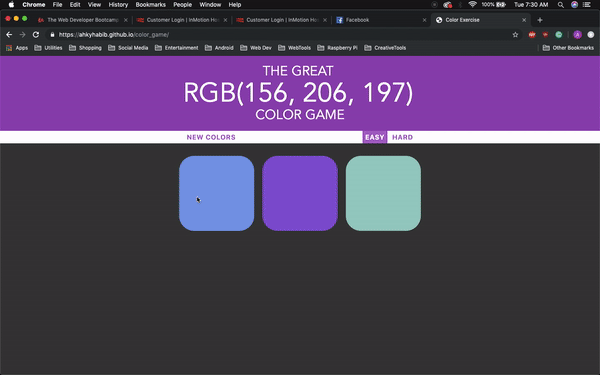This screenshot has height=375, width=600.
Task: Pick the purple color square
Action: pos(300,193)
